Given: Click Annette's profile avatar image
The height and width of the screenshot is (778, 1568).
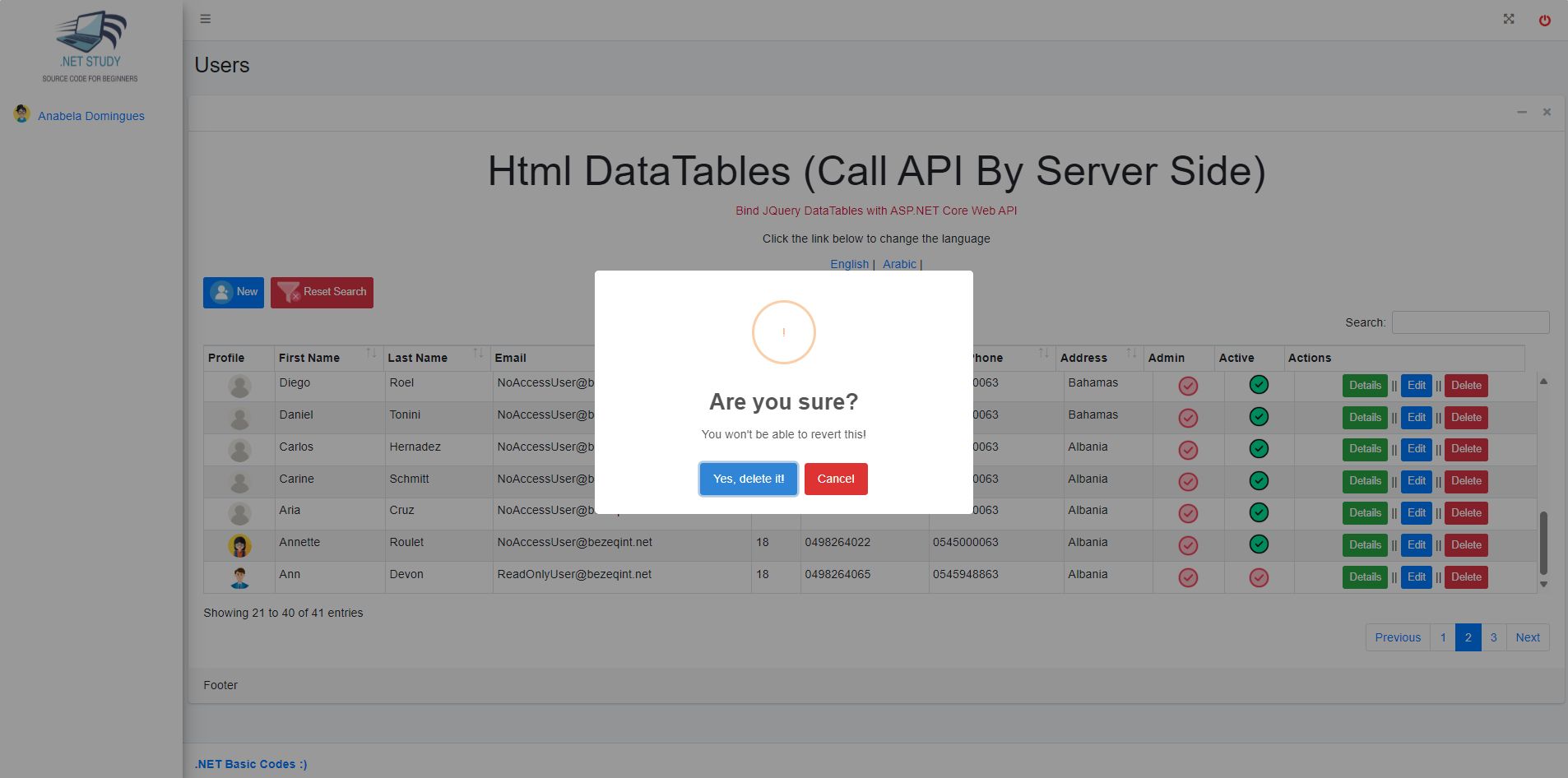Looking at the screenshot, I should (x=239, y=545).
